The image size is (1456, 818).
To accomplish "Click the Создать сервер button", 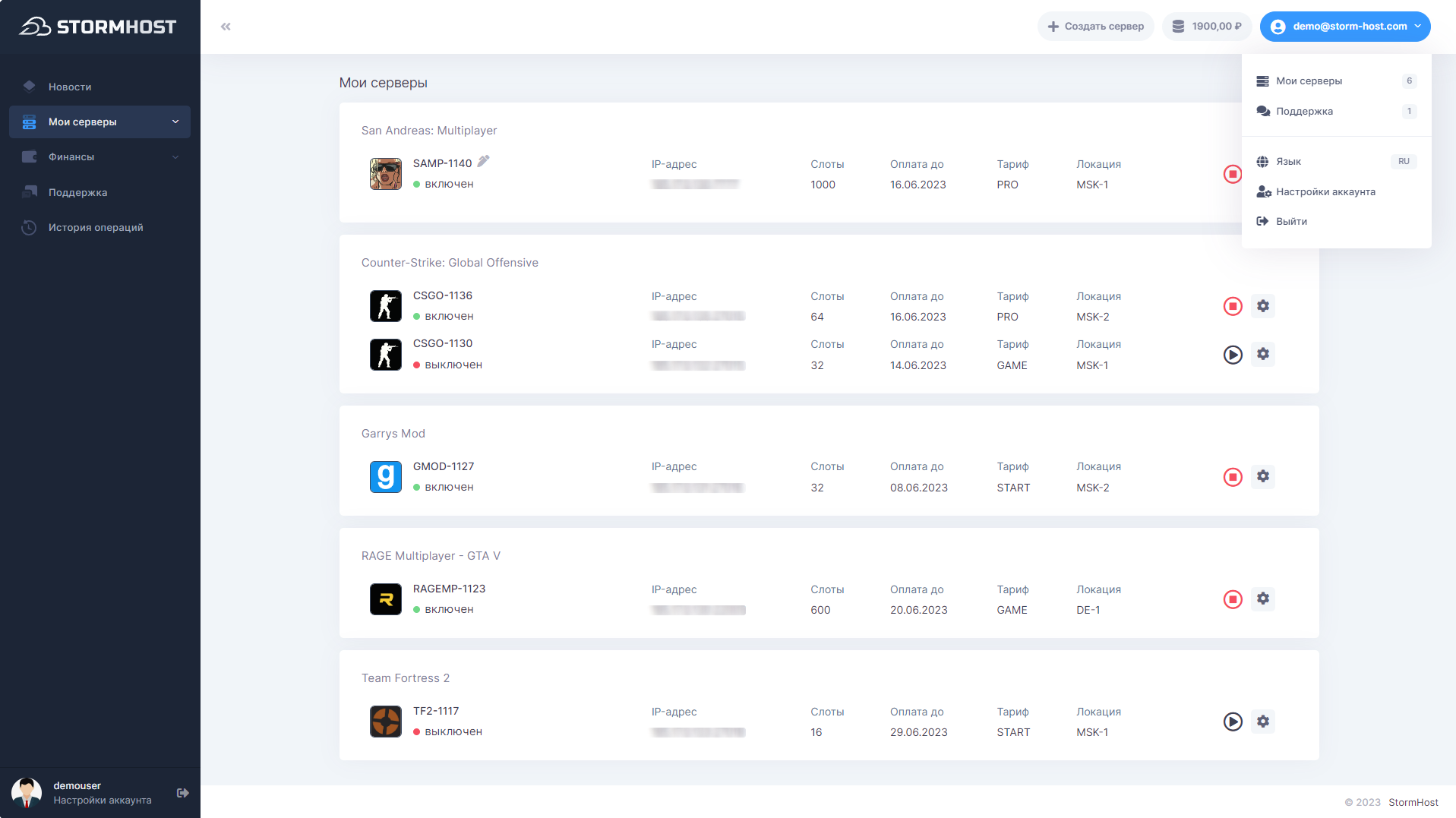I will coord(1095,27).
